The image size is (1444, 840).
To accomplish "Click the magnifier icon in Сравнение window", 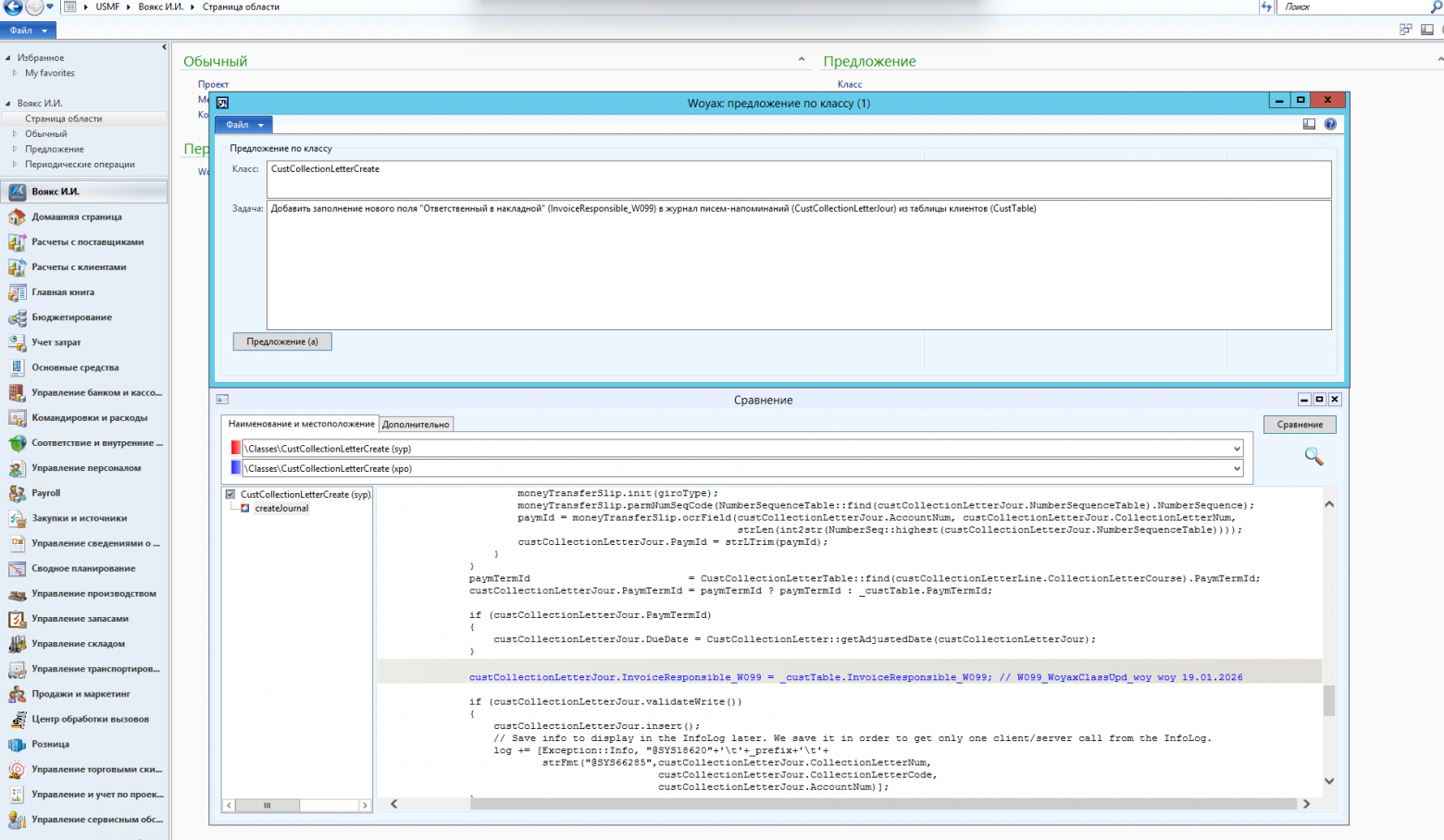I will click(1313, 456).
